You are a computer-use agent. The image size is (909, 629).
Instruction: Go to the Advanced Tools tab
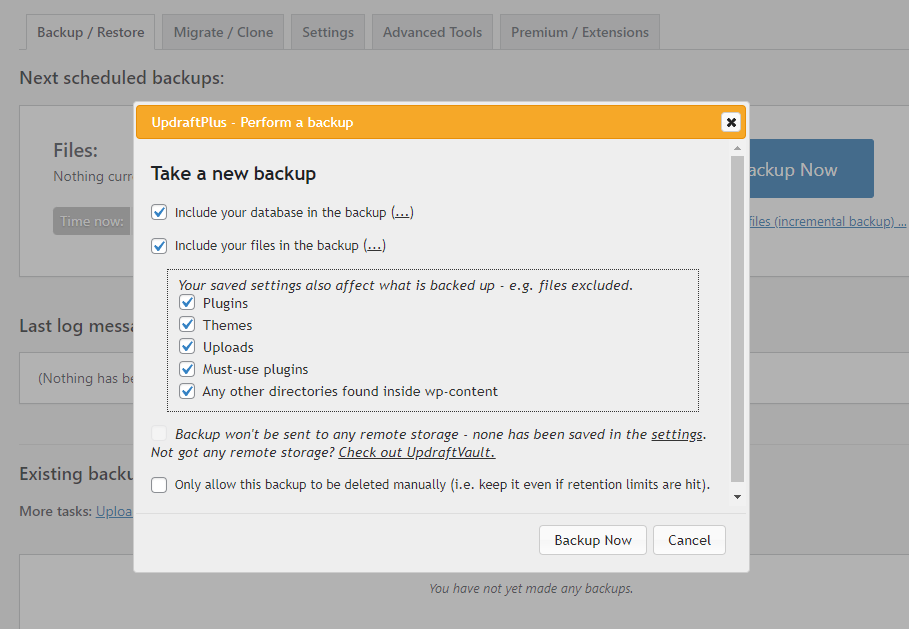(x=432, y=32)
